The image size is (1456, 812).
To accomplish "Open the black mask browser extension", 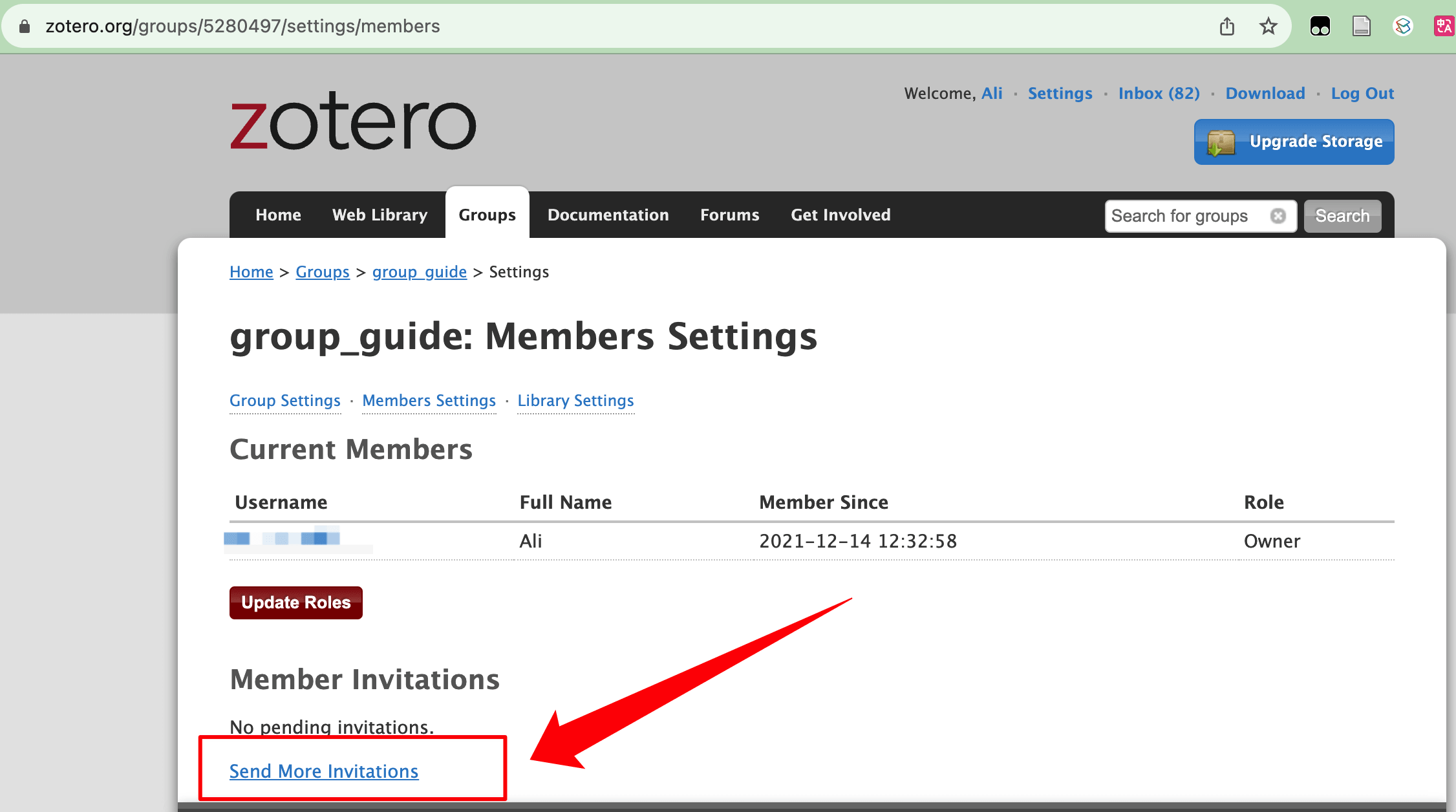I will (1320, 27).
